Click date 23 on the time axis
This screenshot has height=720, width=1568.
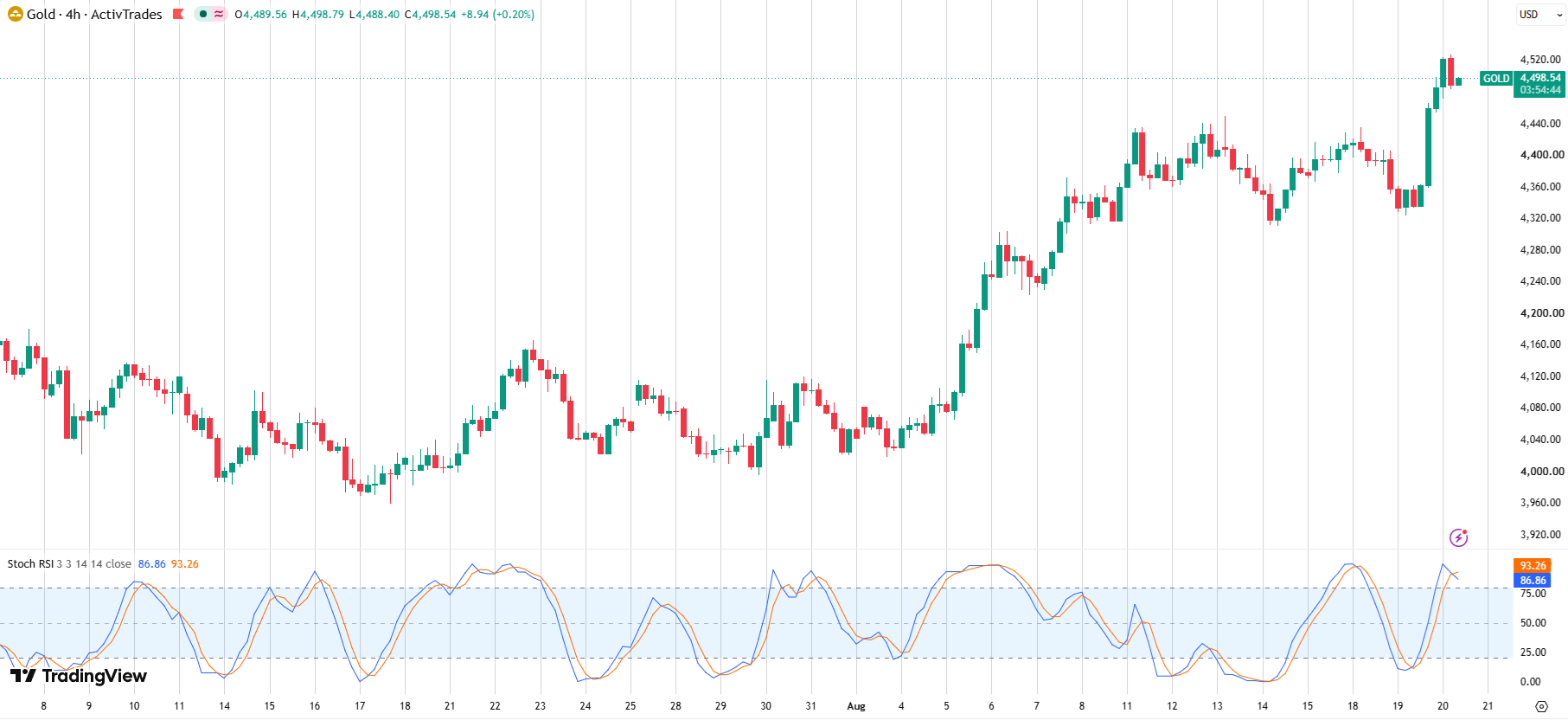[x=541, y=706]
